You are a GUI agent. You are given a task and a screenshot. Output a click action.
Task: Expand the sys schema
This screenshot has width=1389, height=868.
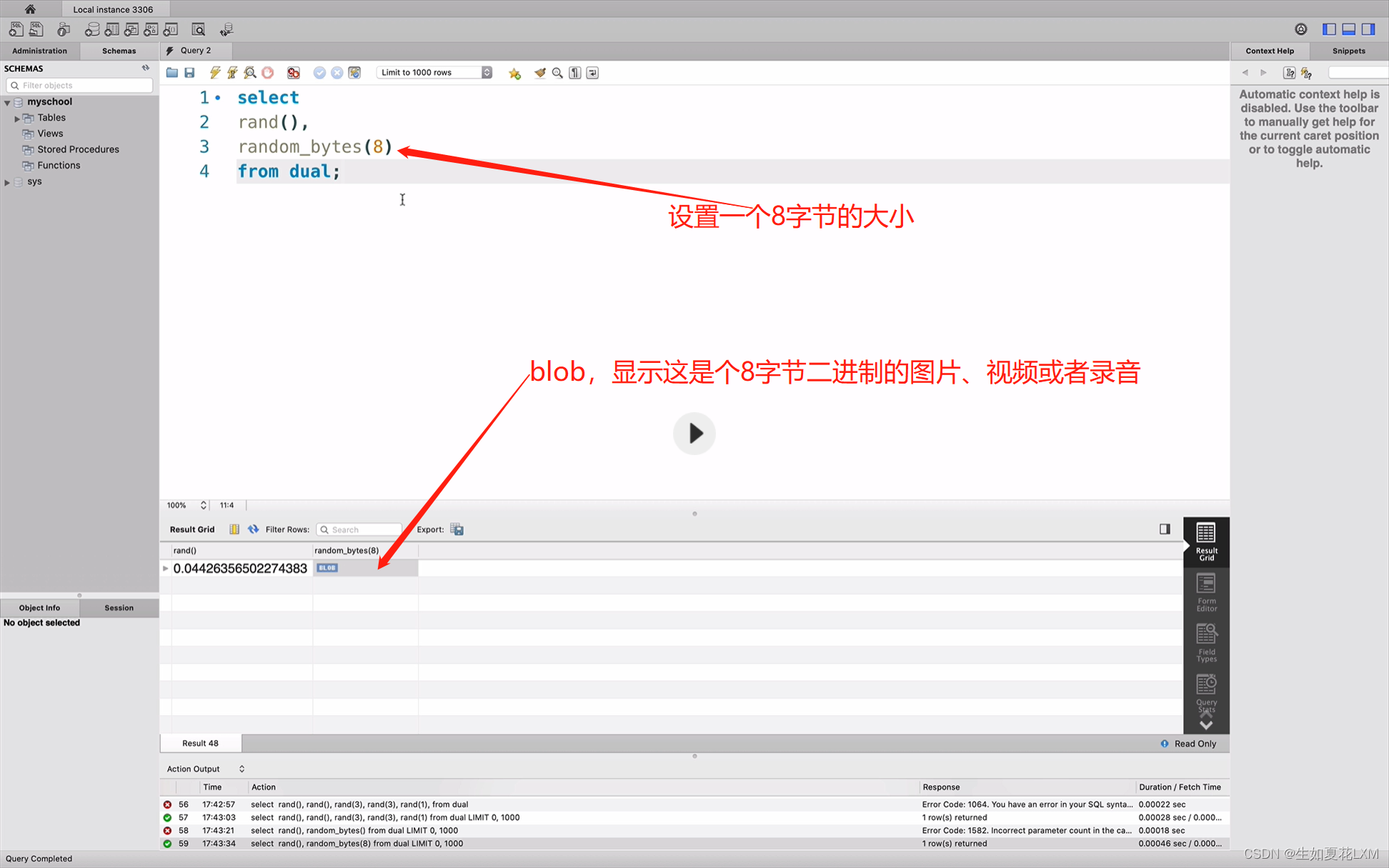(x=7, y=182)
